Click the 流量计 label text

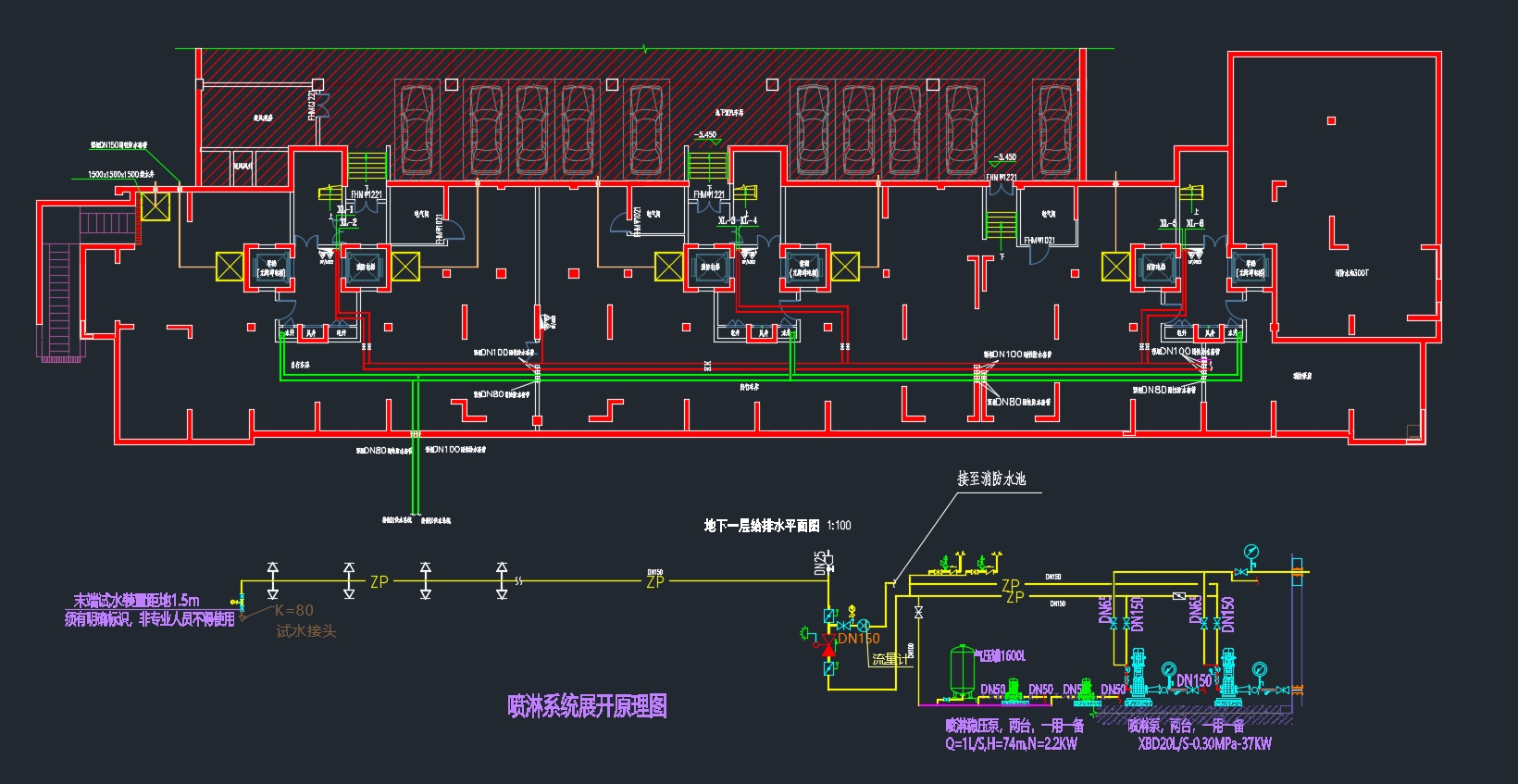(890, 659)
